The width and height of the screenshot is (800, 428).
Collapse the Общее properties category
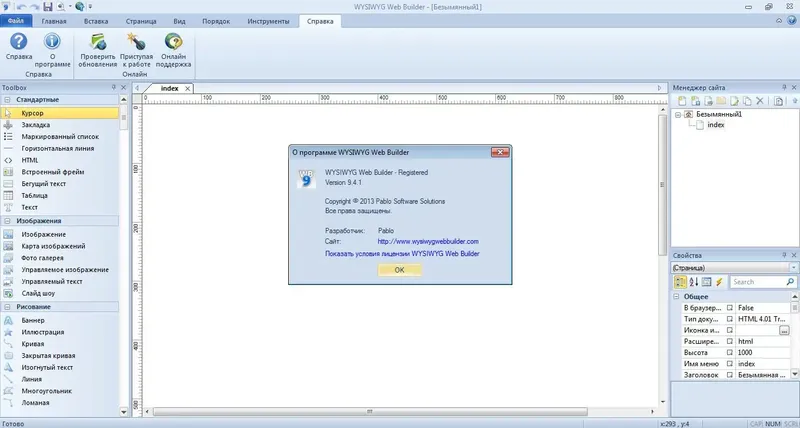click(677, 296)
